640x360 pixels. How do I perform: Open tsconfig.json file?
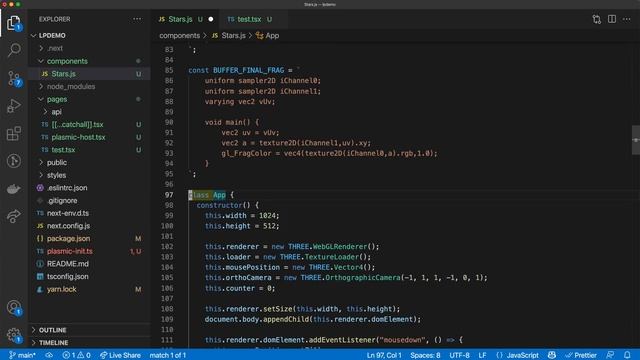click(89, 276)
